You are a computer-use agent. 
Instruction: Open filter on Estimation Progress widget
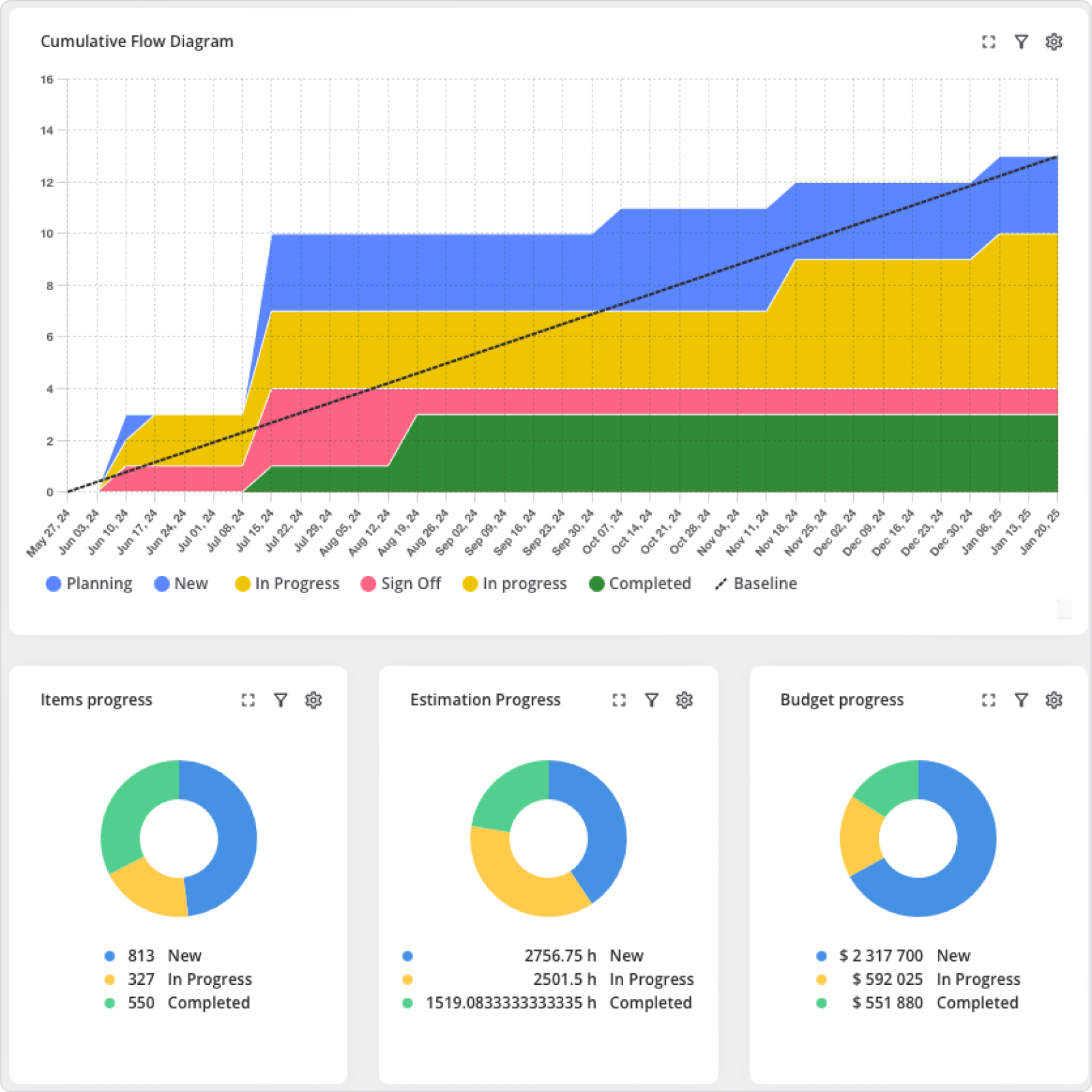pyautogui.click(x=652, y=700)
